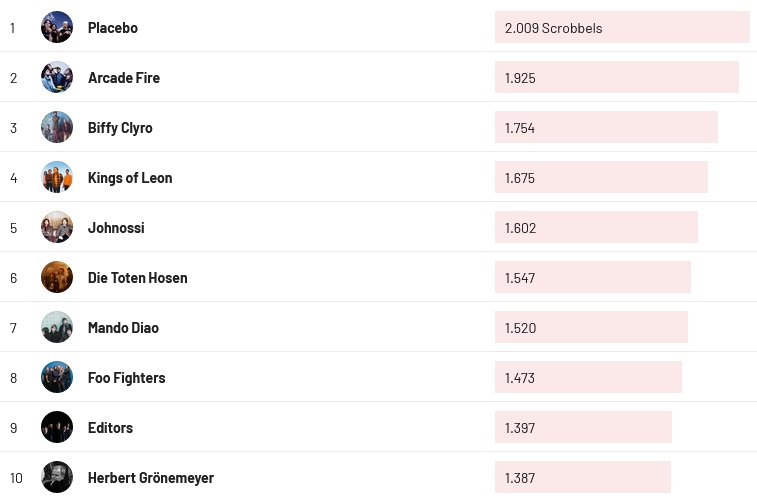Open the Placebo artist link
The image size is (757, 499).
point(113,28)
